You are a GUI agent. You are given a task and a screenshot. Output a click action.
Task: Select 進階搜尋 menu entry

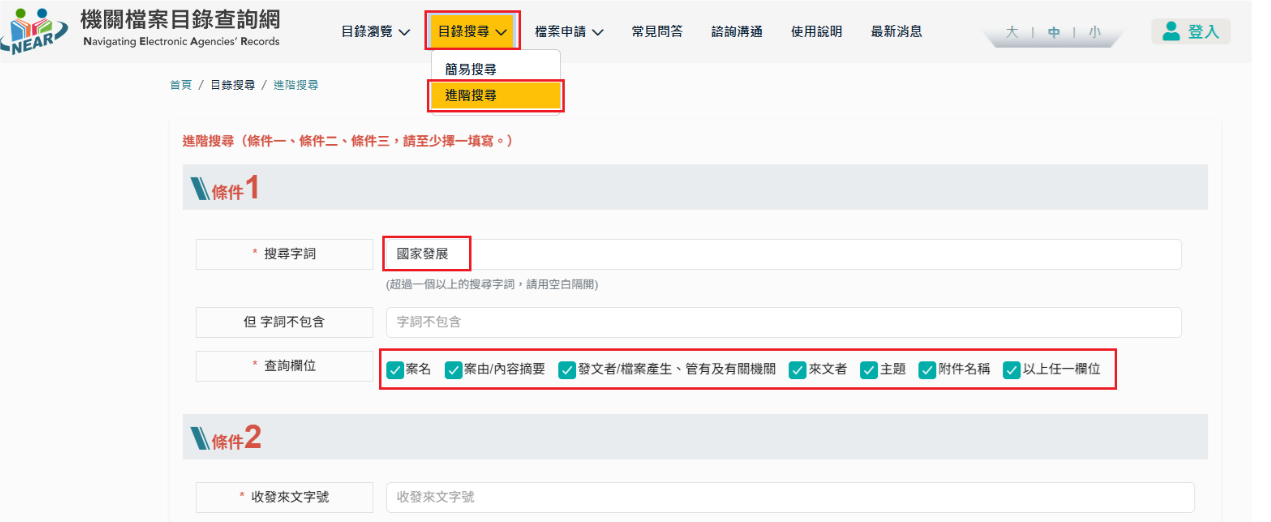click(x=471, y=96)
